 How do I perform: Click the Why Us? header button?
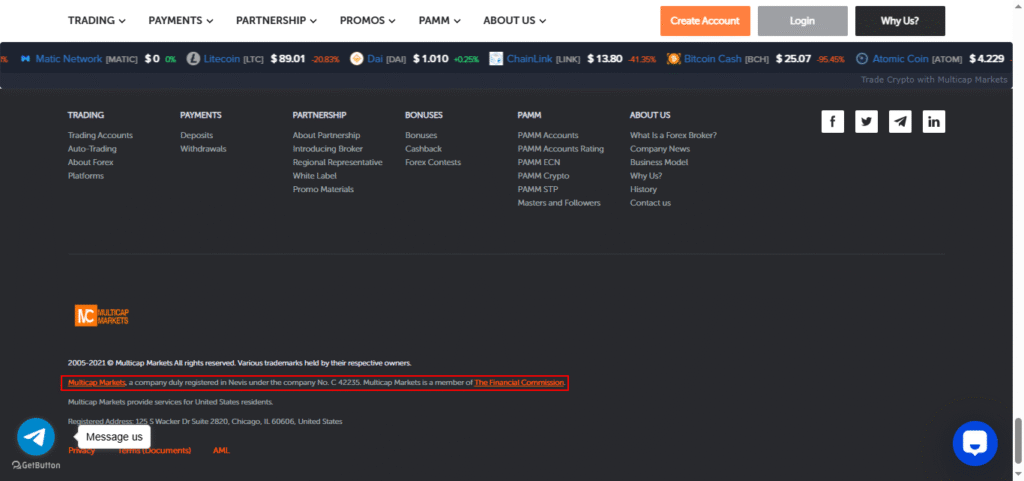click(900, 21)
